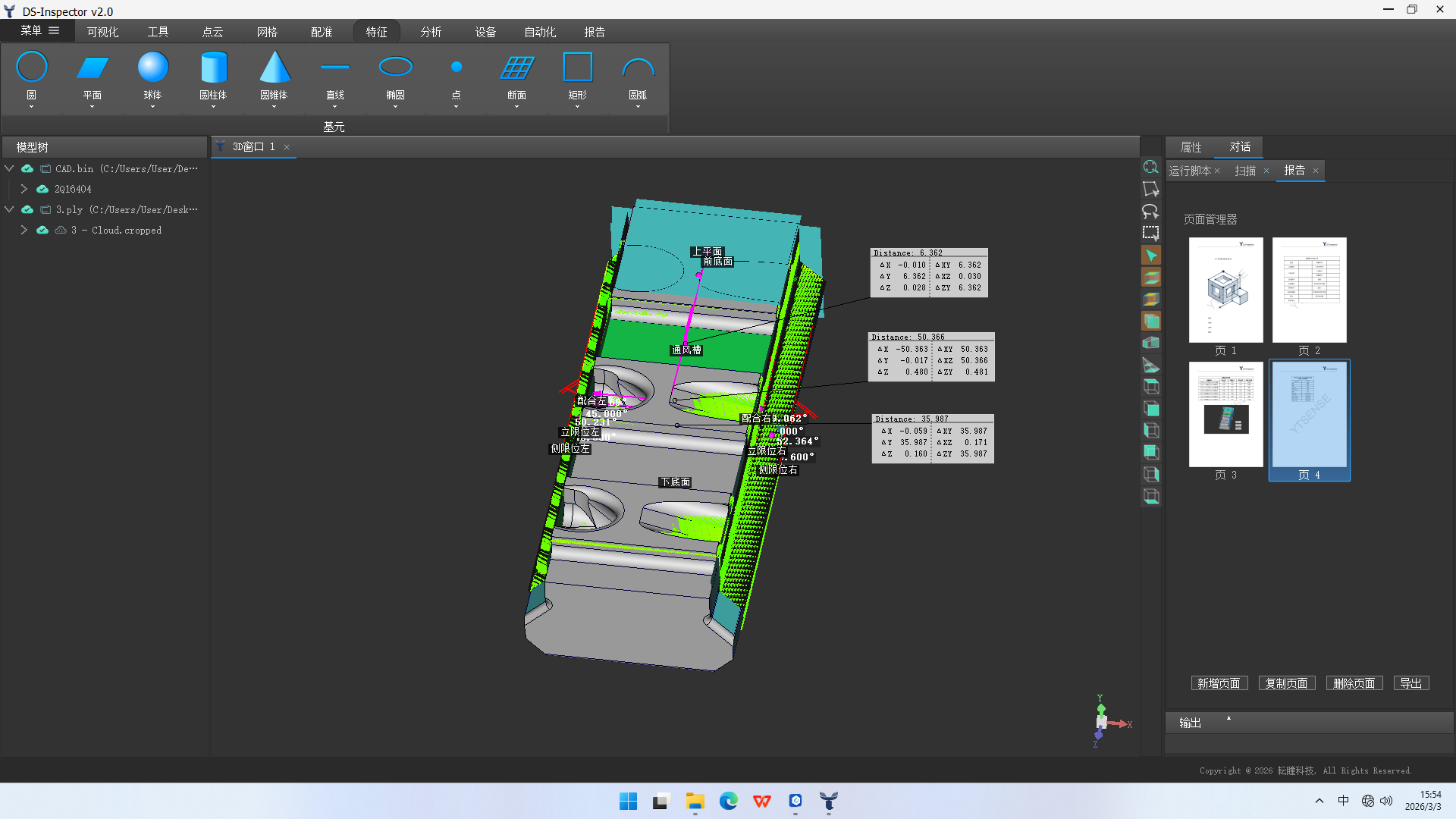Toggle visibility cloud icon of 2Q16404
The width and height of the screenshot is (1456, 819).
coord(42,189)
